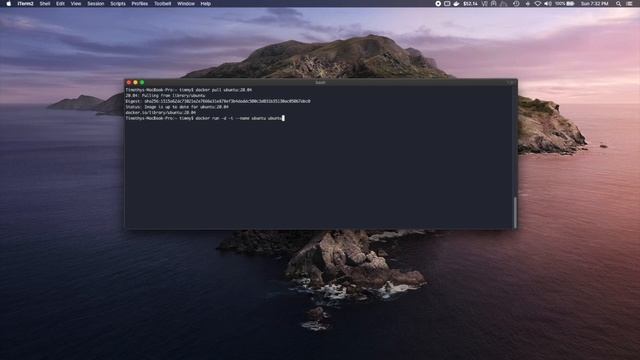Click the 'Status: Image is up to date' line

click(x=177, y=107)
